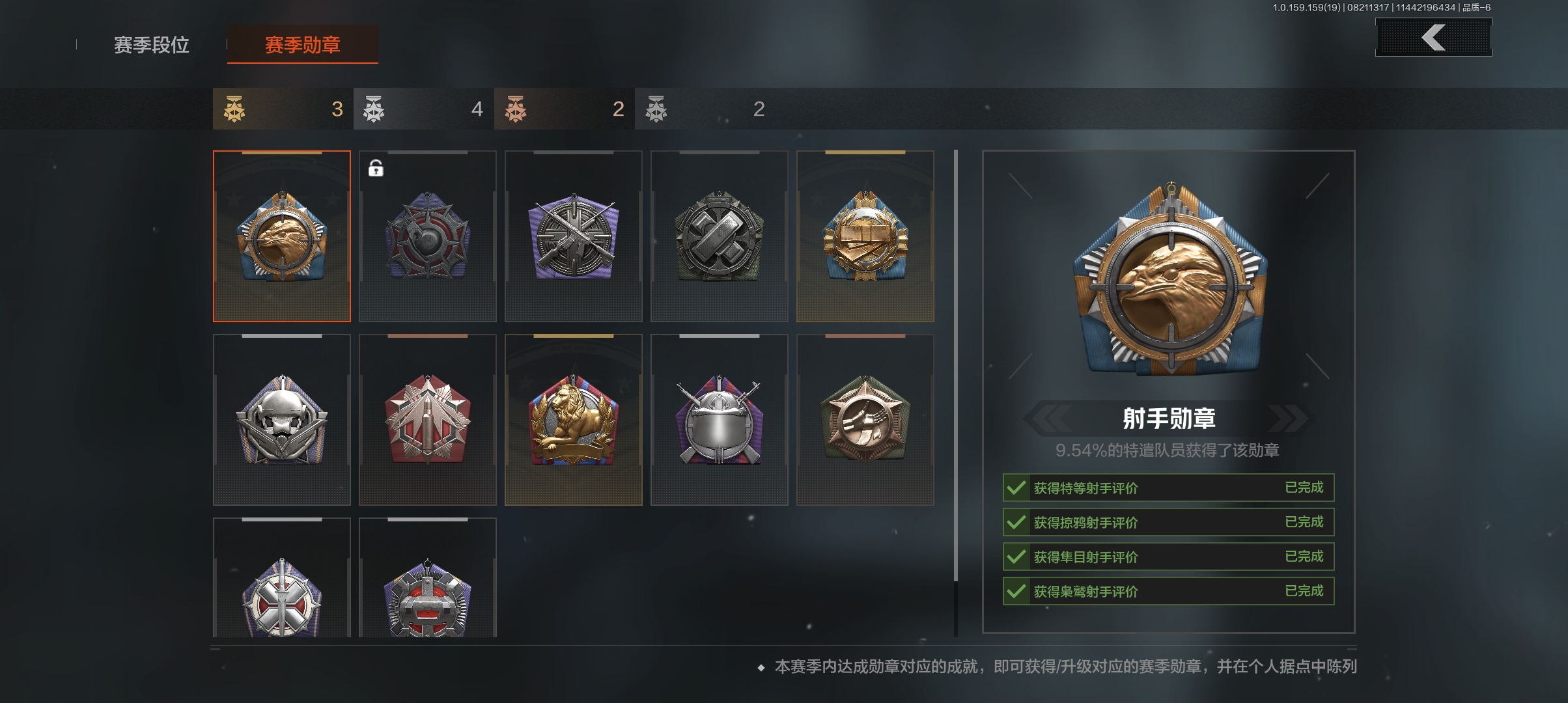Click the bronze star handshake medal
This screenshot has width=1568, height=703.
865,420
